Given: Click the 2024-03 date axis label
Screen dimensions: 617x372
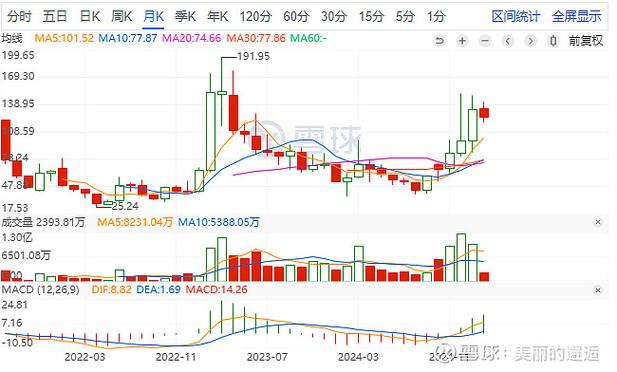Looking at the screenshot, I should click(358, 357).
